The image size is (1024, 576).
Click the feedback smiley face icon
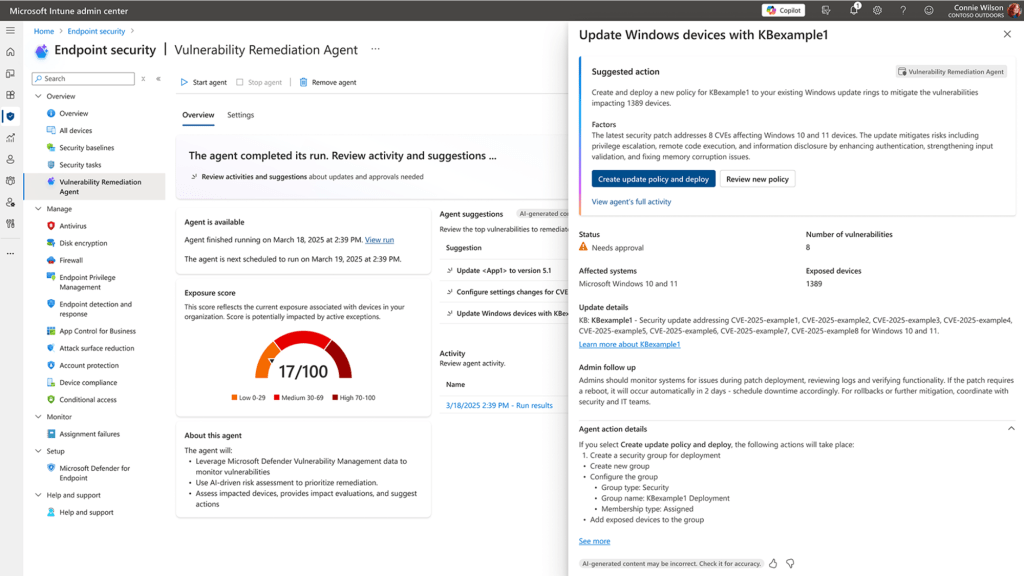929,10
